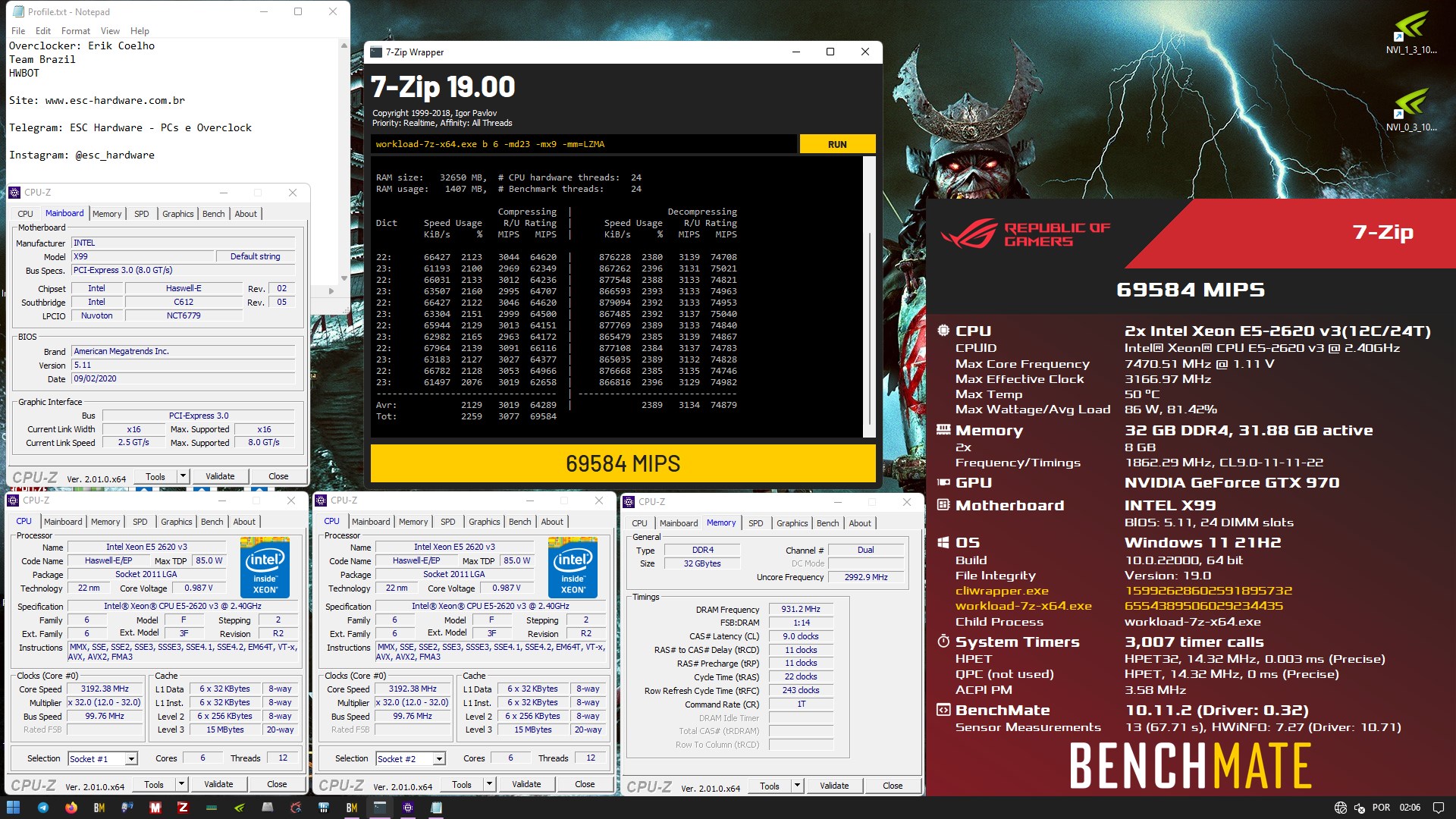Open Telegram from the taskbar
The image size is (1456, 819).
tap(43, 808)
